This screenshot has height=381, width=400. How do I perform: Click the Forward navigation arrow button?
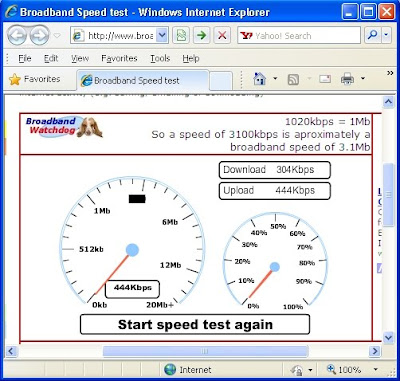[39, 35]
